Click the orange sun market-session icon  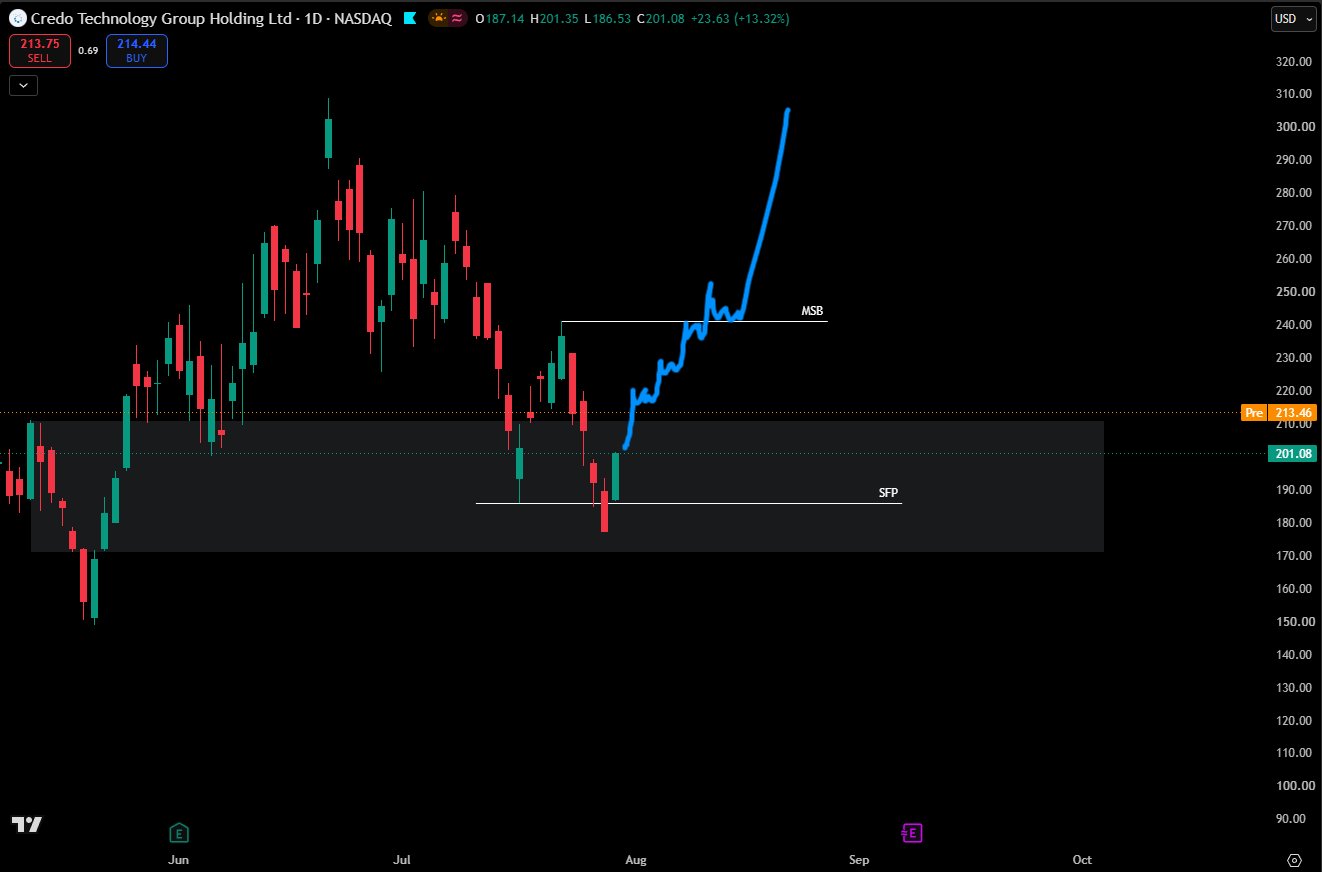pos(438,18)
